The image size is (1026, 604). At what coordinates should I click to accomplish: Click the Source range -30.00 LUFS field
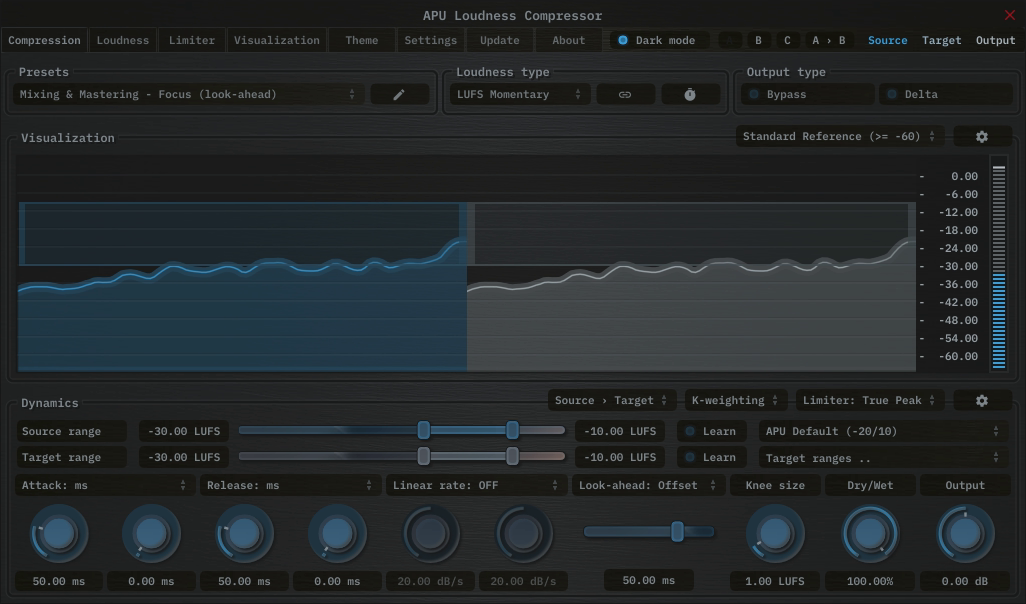(x=184, y=431)
